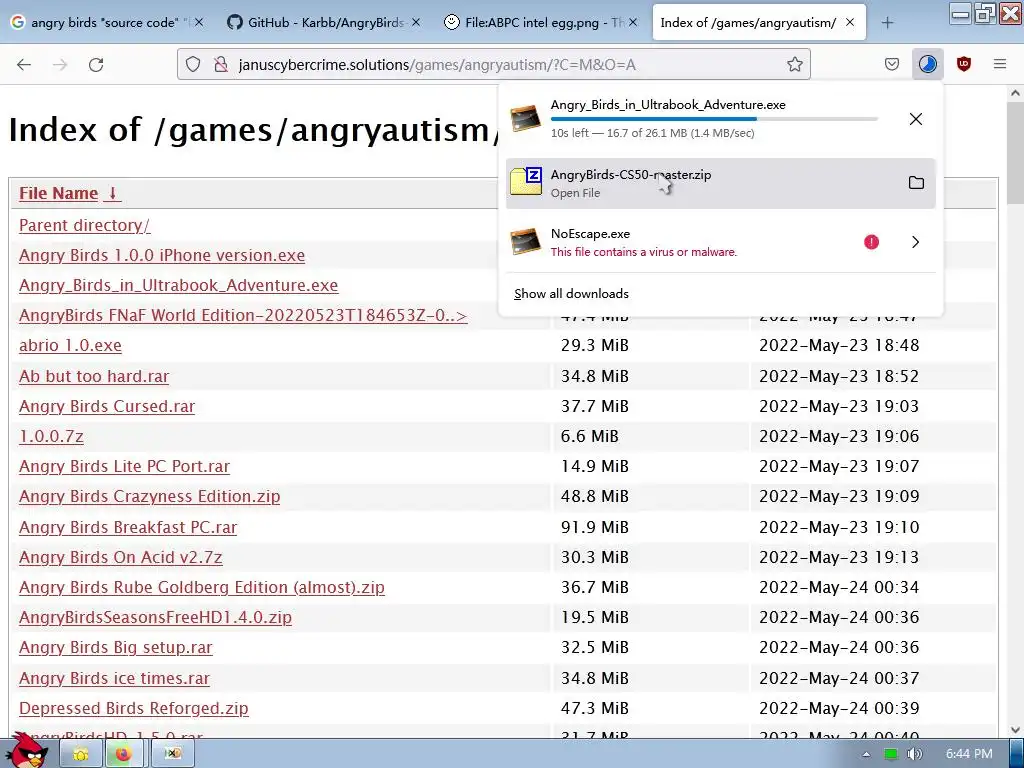Open Angry Birds 1.0.0 iPhone version.exe link
The width and height of the screenshot is (1024, 768).
point(162,255)
